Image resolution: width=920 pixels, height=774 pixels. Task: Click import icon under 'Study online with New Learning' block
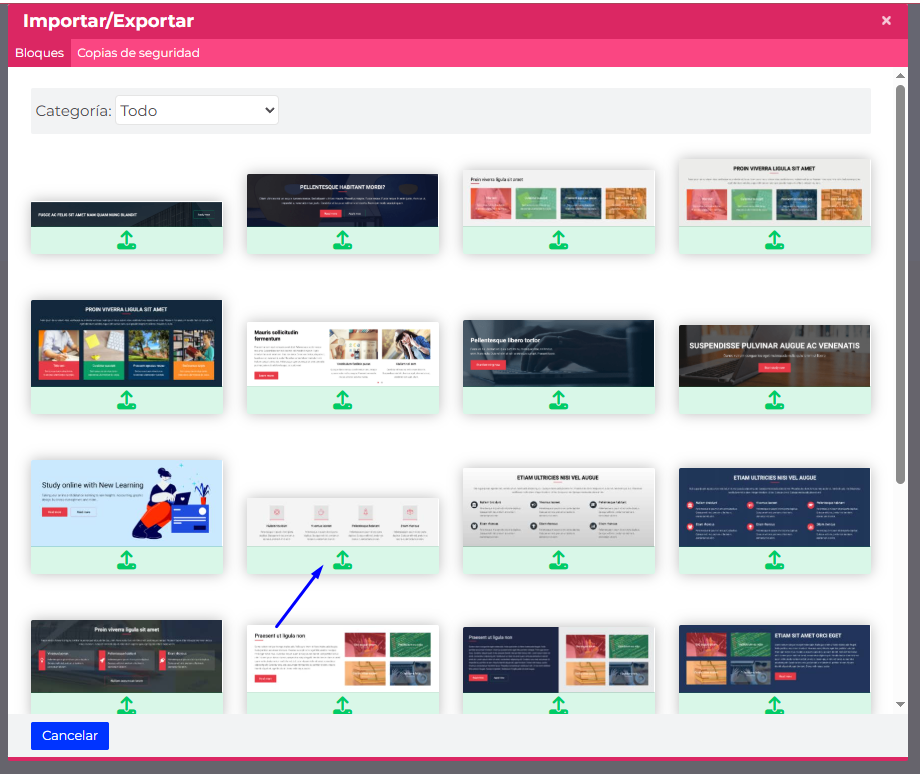[126, 560]
